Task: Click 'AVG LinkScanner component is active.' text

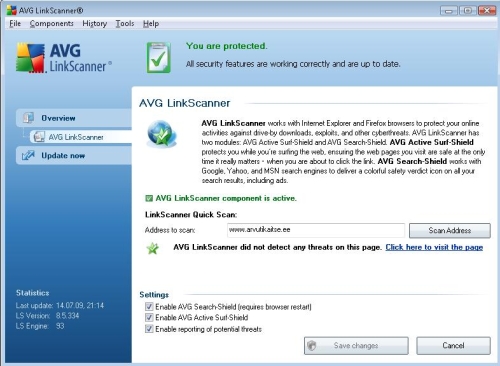Action: coord(226,198)
